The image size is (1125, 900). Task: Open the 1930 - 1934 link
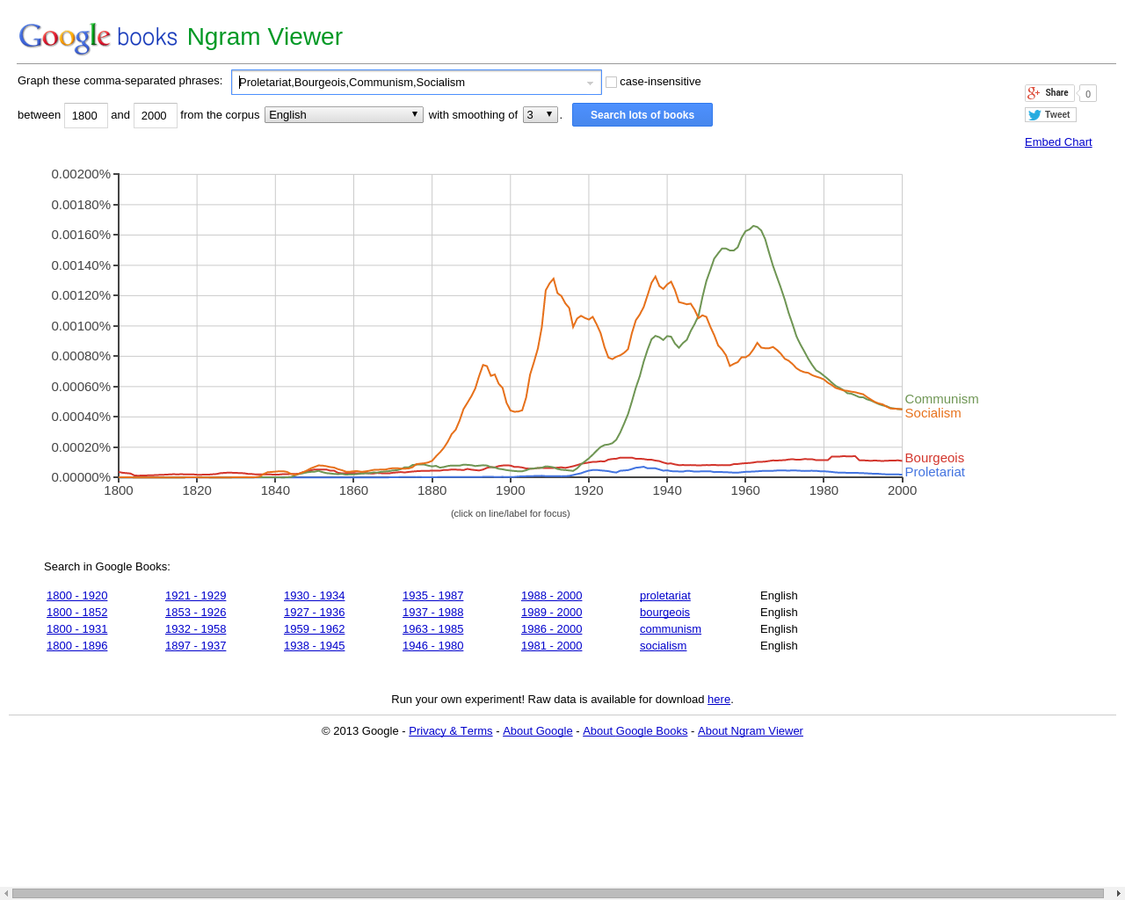pos(314,596)
